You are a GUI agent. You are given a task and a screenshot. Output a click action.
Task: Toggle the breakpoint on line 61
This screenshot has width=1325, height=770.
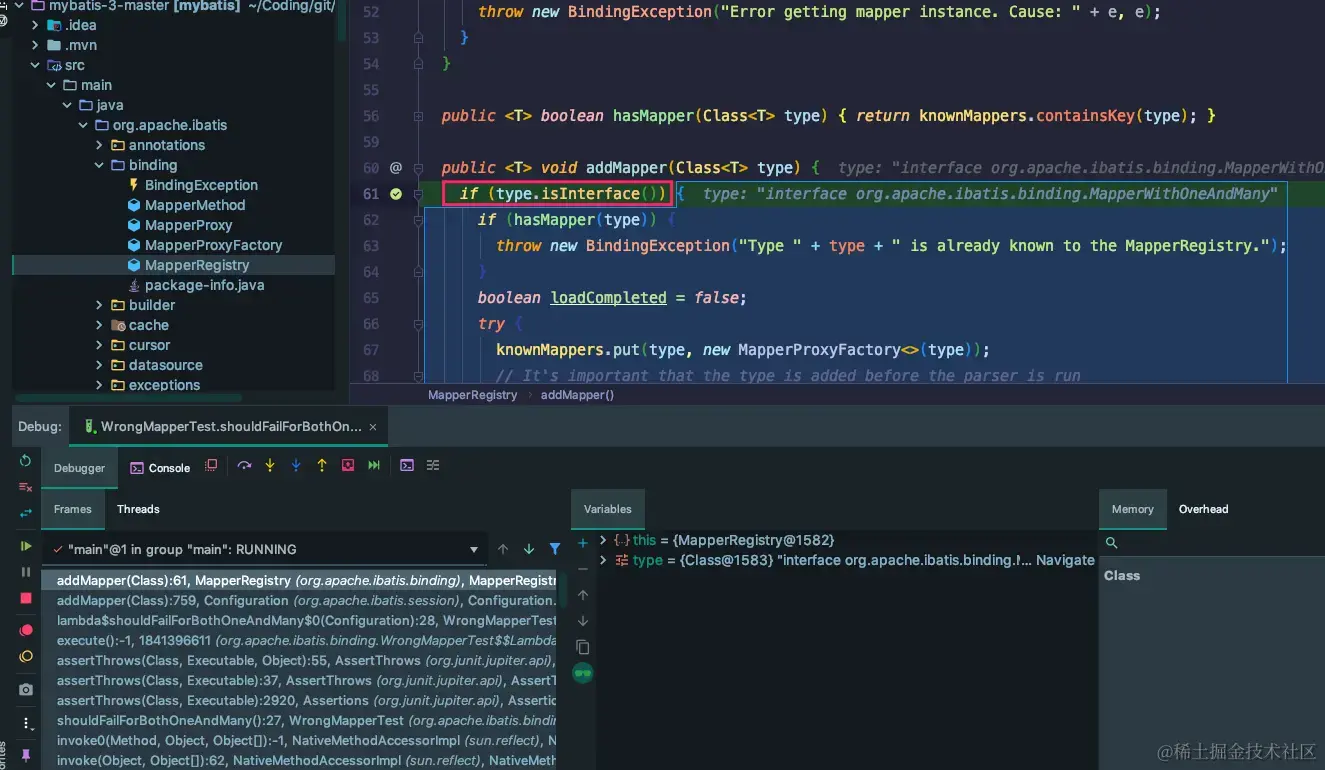pyautogui.click(x=396, y=194)
